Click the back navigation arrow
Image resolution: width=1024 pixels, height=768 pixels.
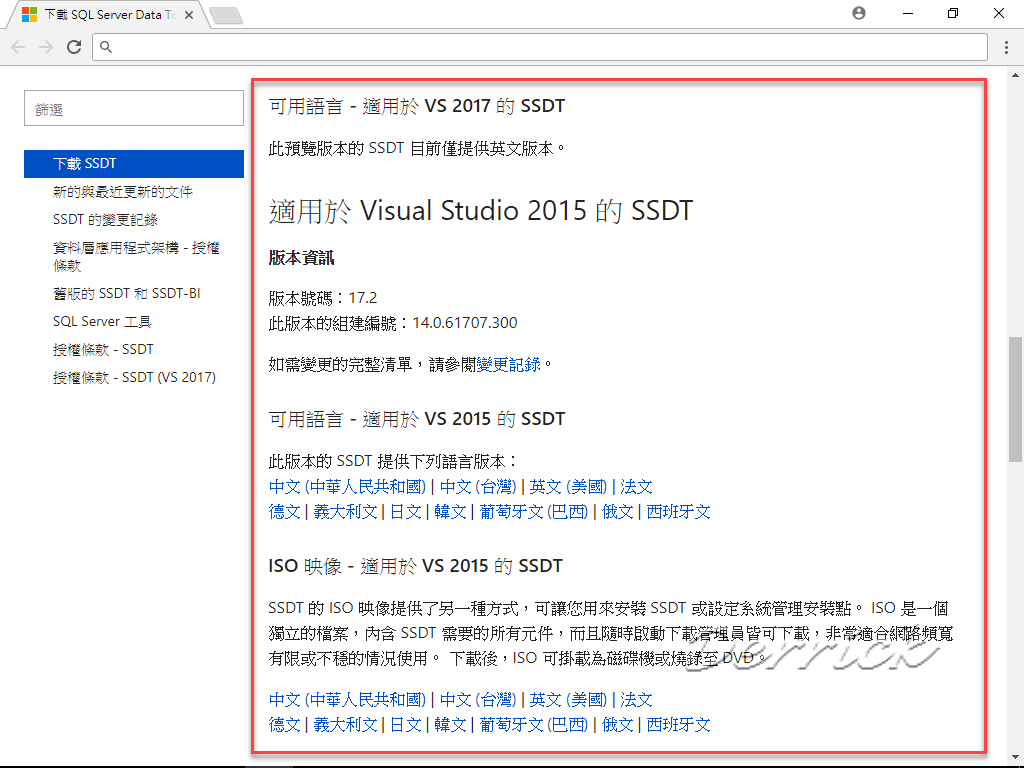18,46
